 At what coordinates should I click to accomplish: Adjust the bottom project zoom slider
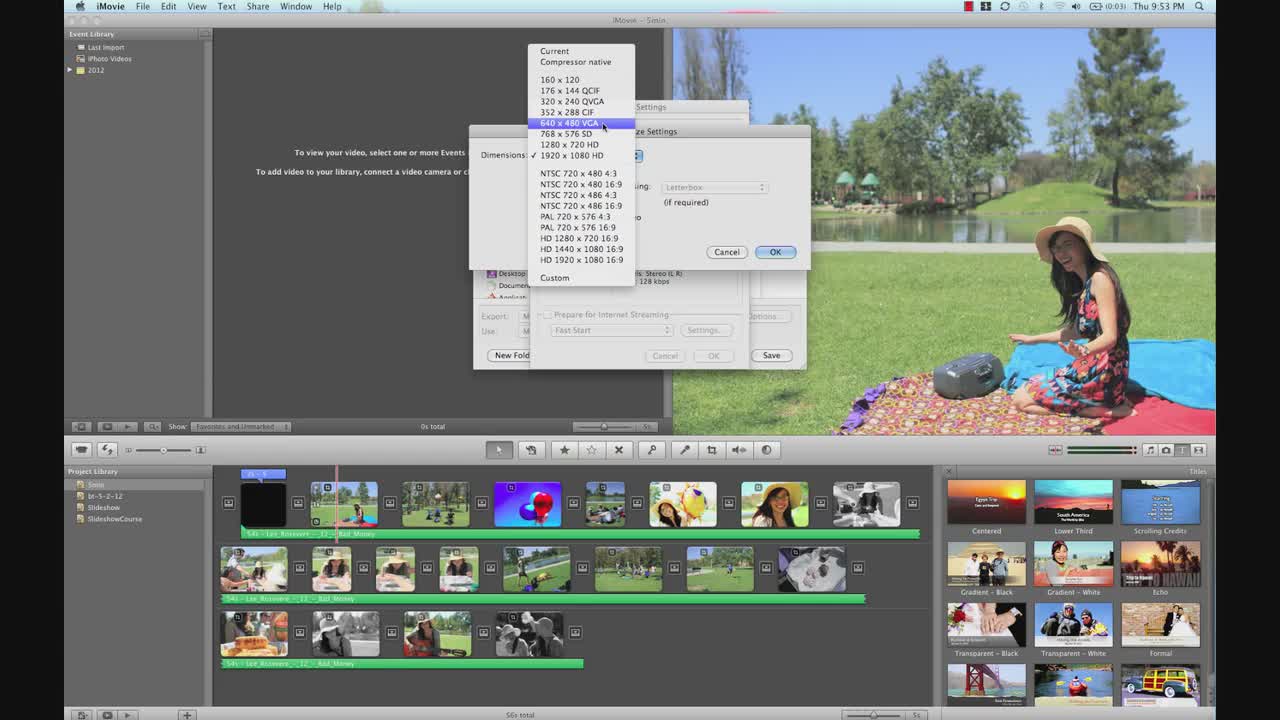click(873, 715)
